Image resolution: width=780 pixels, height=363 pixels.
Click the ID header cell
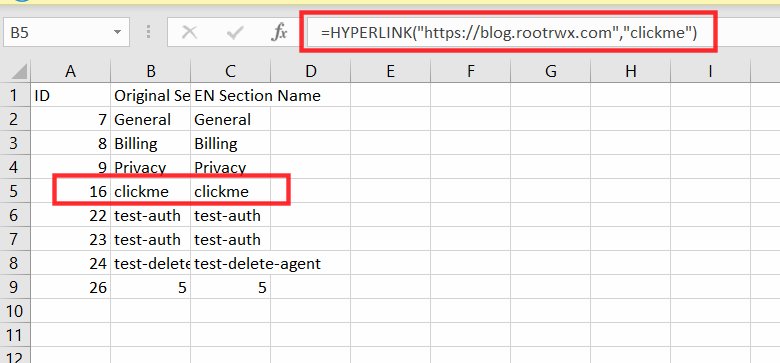coord(71,95)
